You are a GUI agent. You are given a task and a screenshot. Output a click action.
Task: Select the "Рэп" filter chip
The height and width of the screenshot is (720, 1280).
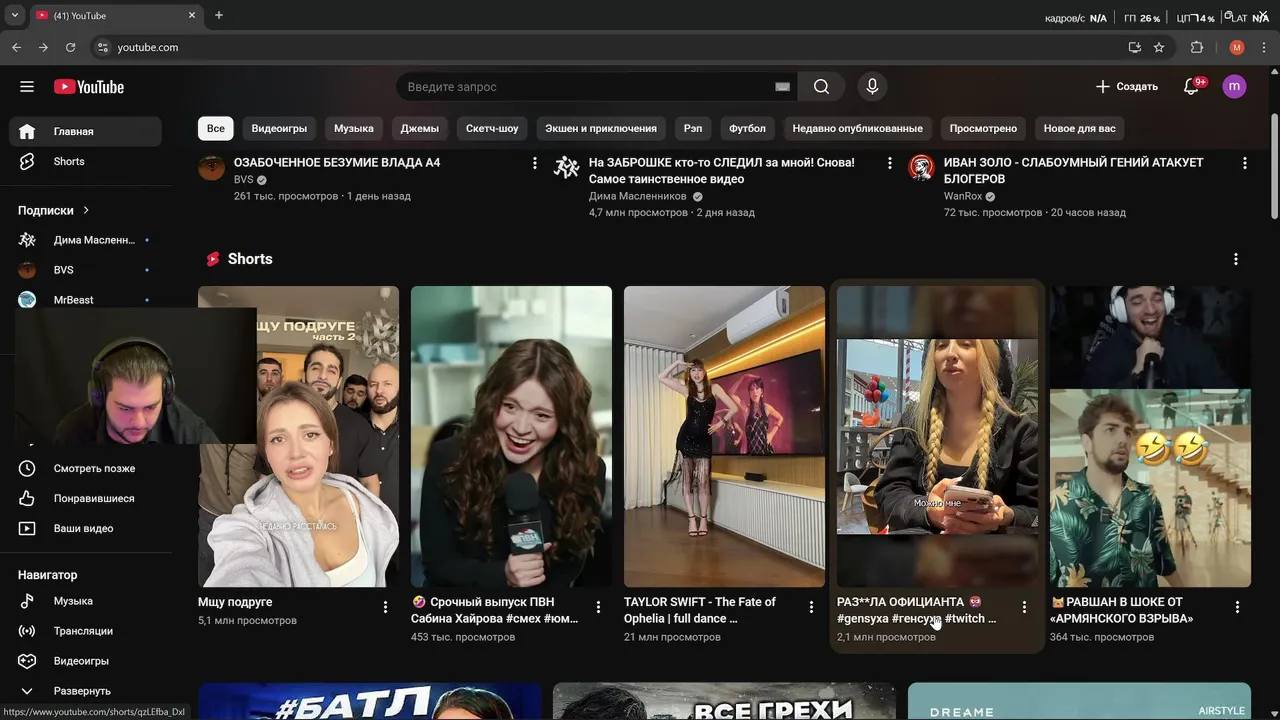click(693, 128)
